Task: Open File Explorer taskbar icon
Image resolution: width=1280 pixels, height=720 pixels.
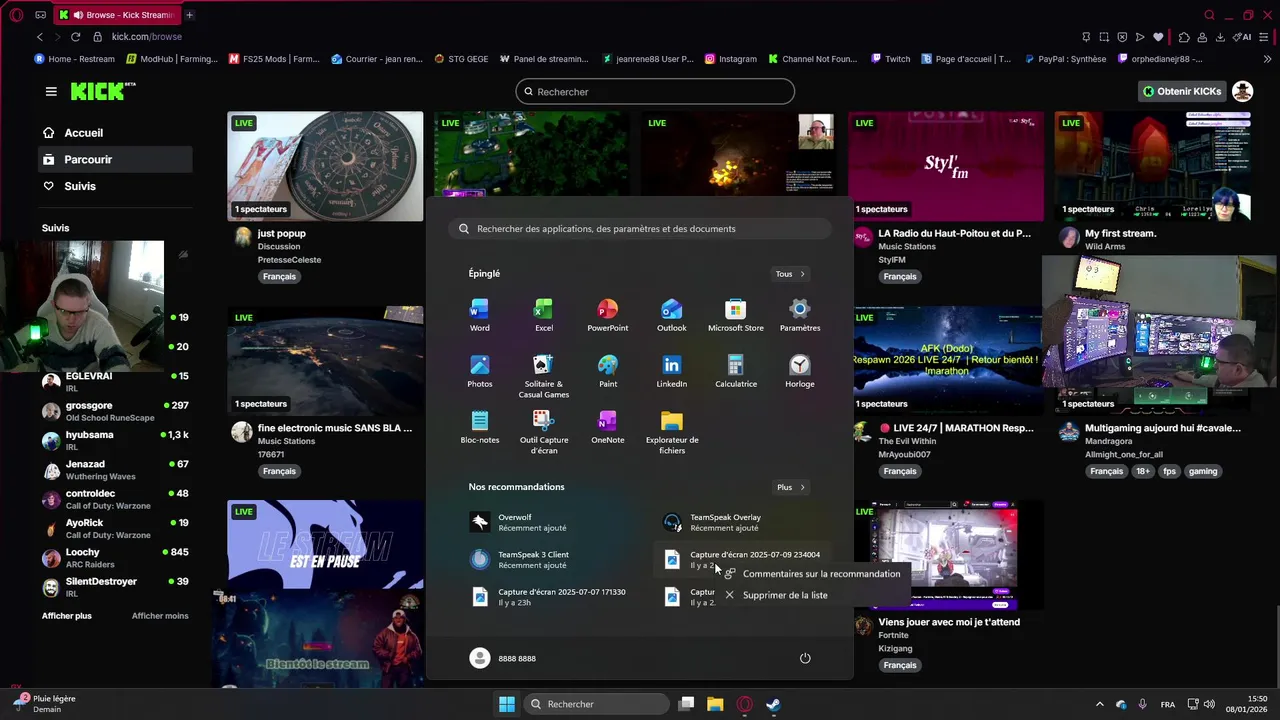Action: tap(715, 704)
